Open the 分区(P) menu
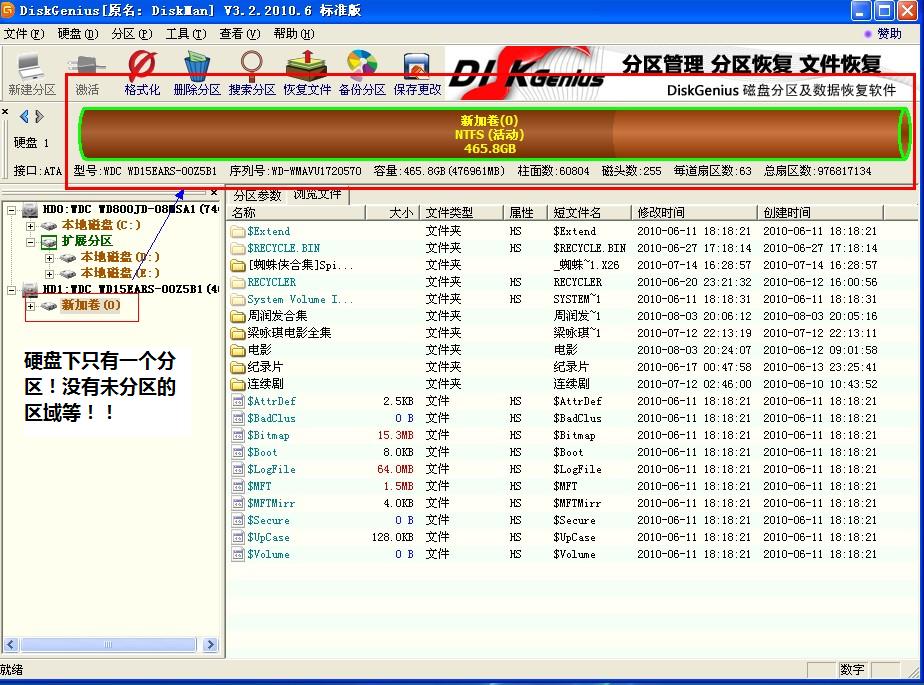Screen dimensions: 924x685 (x=132, y=34)
